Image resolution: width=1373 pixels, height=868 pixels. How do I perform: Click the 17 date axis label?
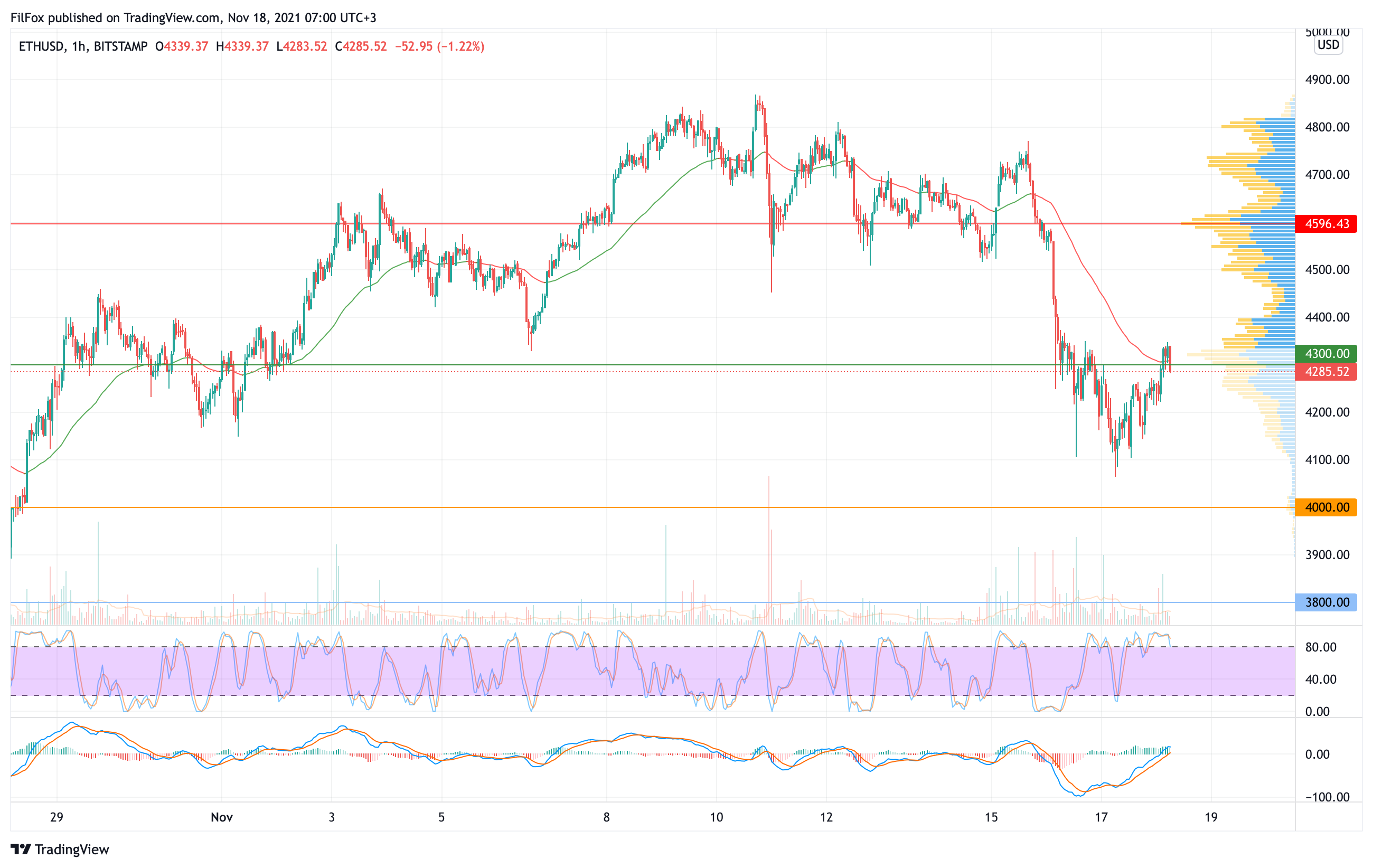pyautogui.click(x=1101, y=817)
